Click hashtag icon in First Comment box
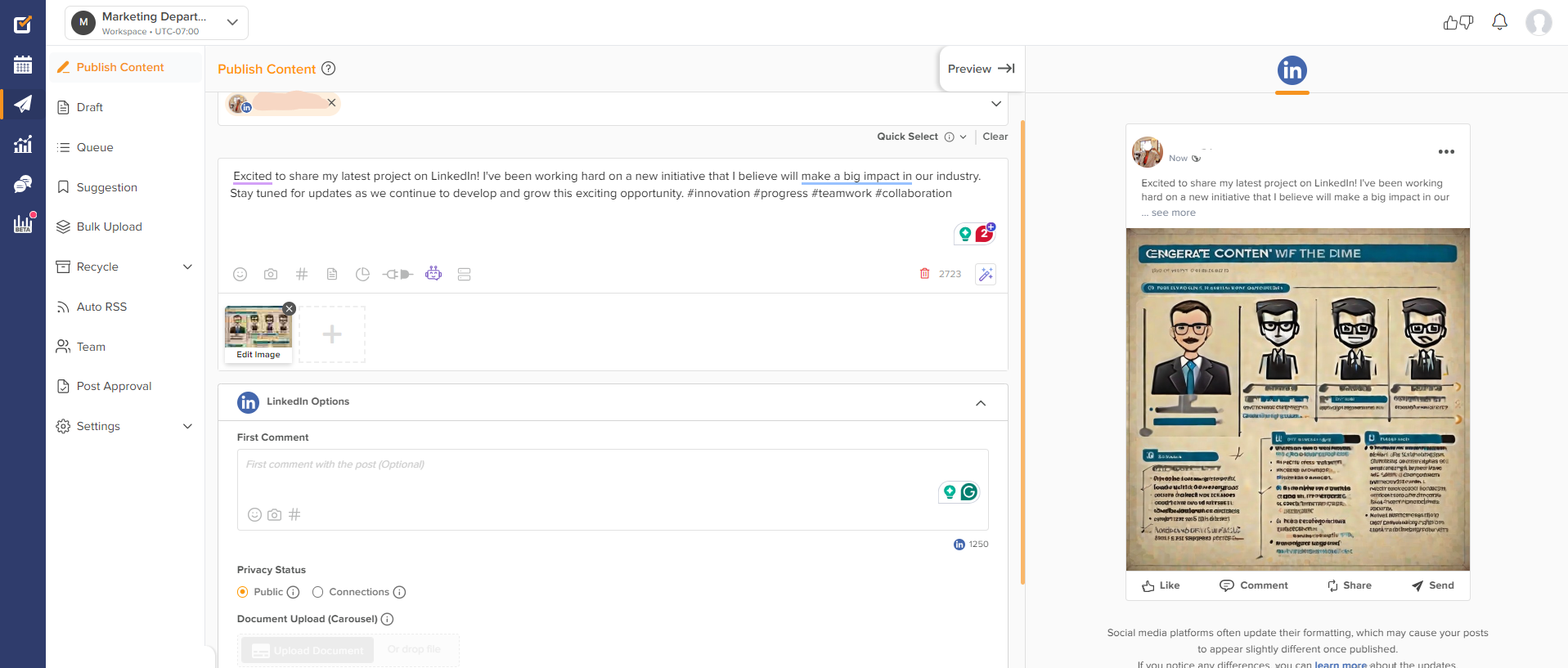 (x=294, y=514)
